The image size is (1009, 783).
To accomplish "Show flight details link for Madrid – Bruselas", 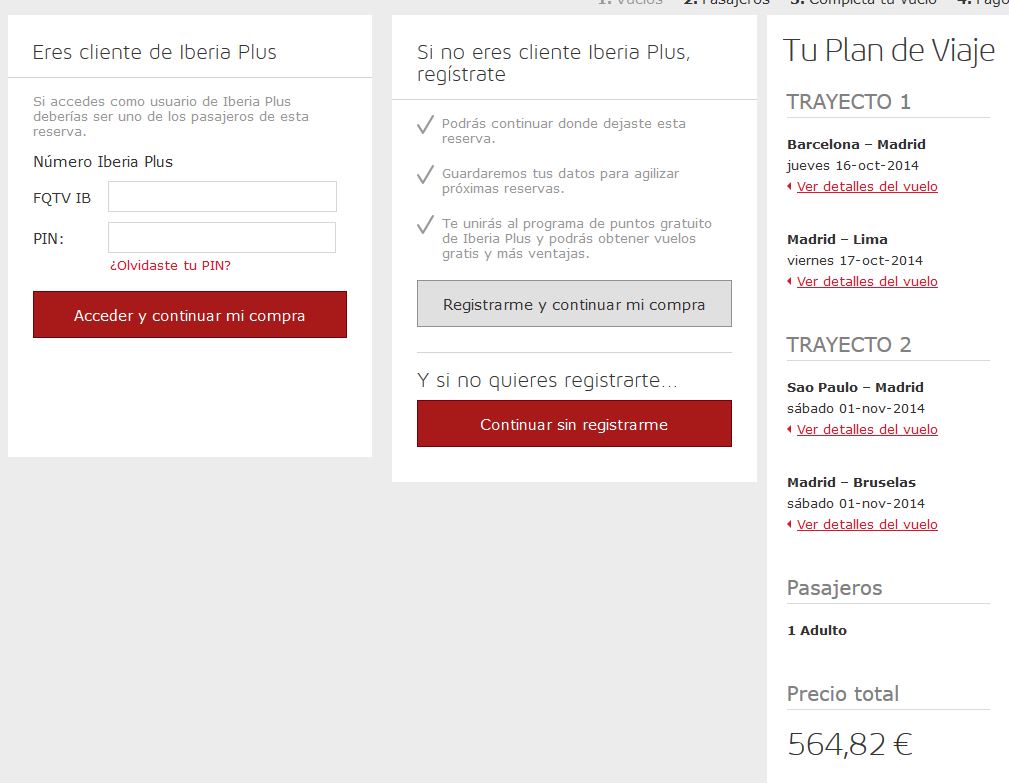I will 867,525.
